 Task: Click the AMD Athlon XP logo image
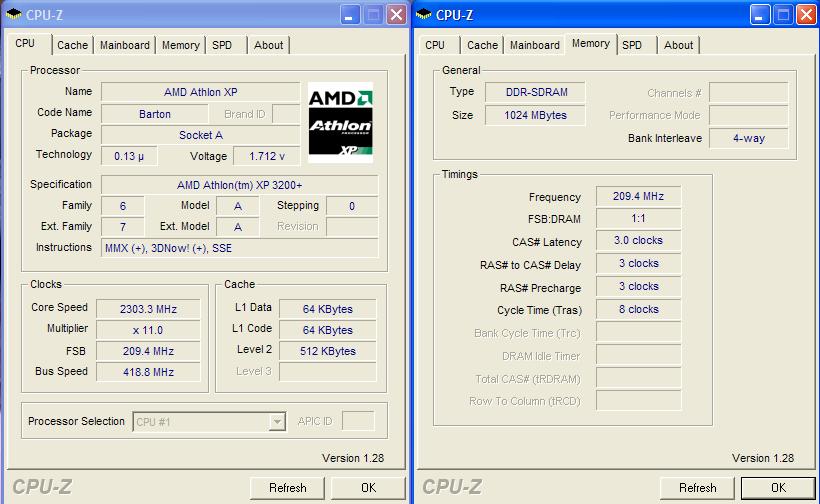tap(340, 122)
